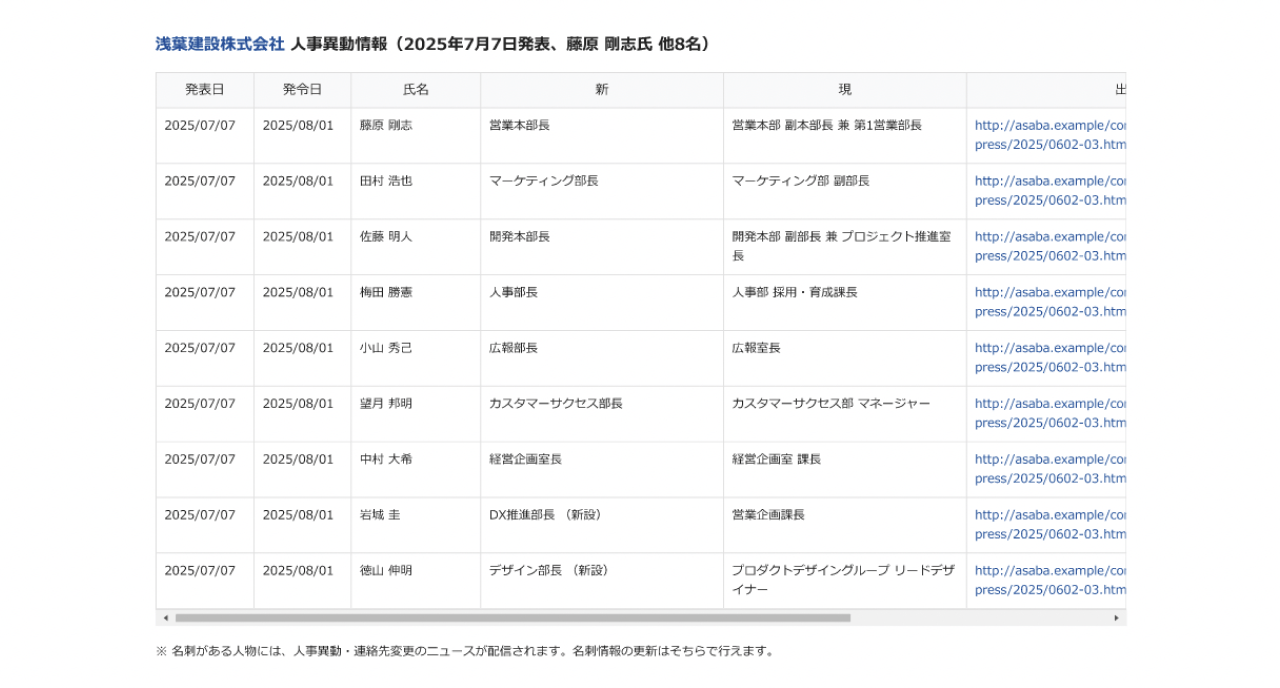This screenshot has height=688, width=1280.
Task: Open the press URL in 中村 大希 row
Action: coord(1050,469)
